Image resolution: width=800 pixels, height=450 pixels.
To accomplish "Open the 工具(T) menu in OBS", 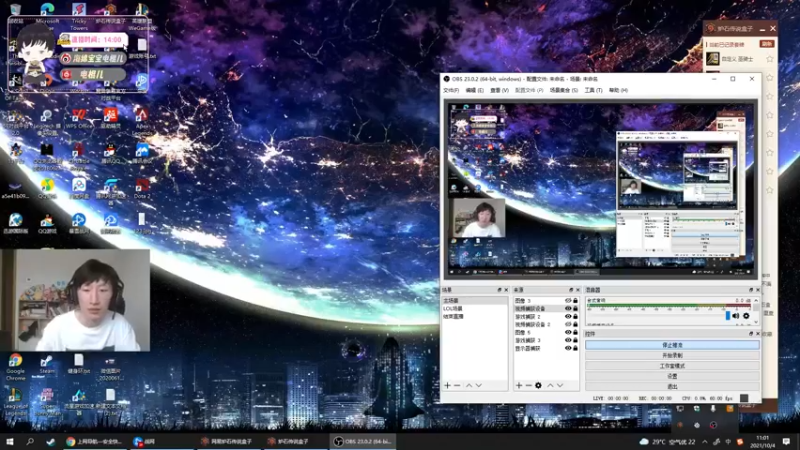I will [593, 90].
